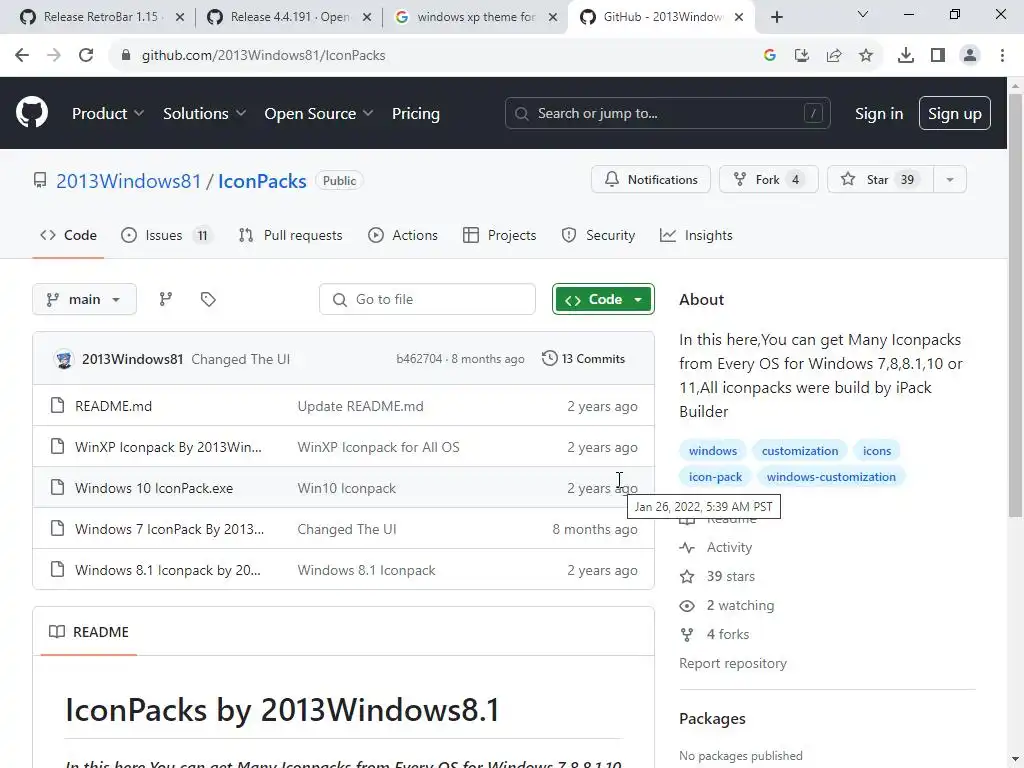The width and height of the screenshot is (1024, 768).
Task: Switch to the Issues tab
Action: coord(167,235)
